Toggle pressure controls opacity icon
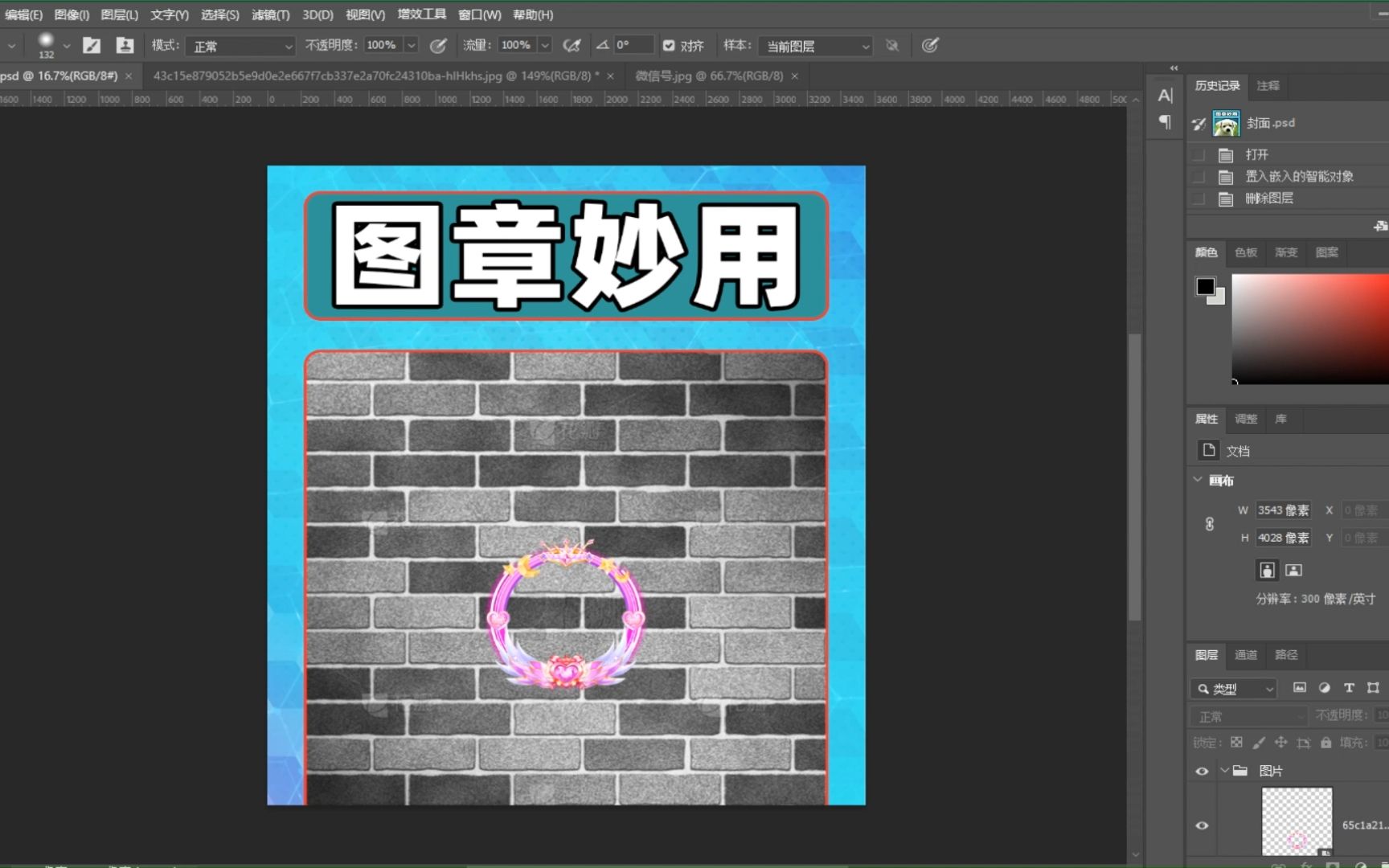The height and width of the screenshot is (868, 1389). coord(438,45)
